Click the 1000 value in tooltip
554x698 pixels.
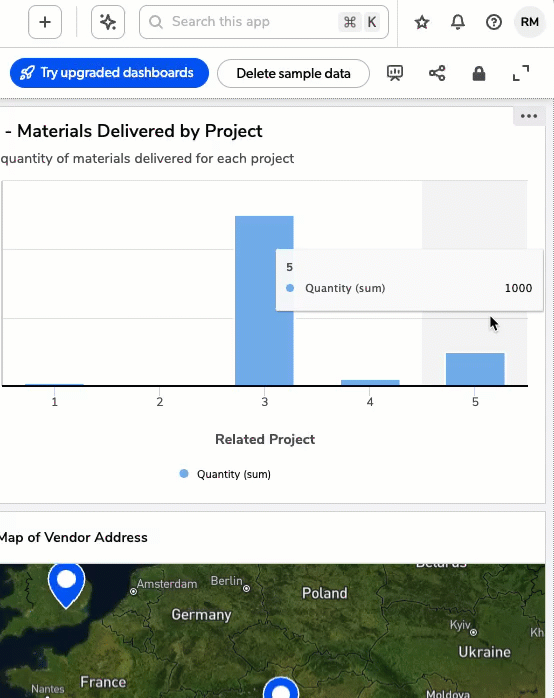pyautogui.click(x=518, y=288)
